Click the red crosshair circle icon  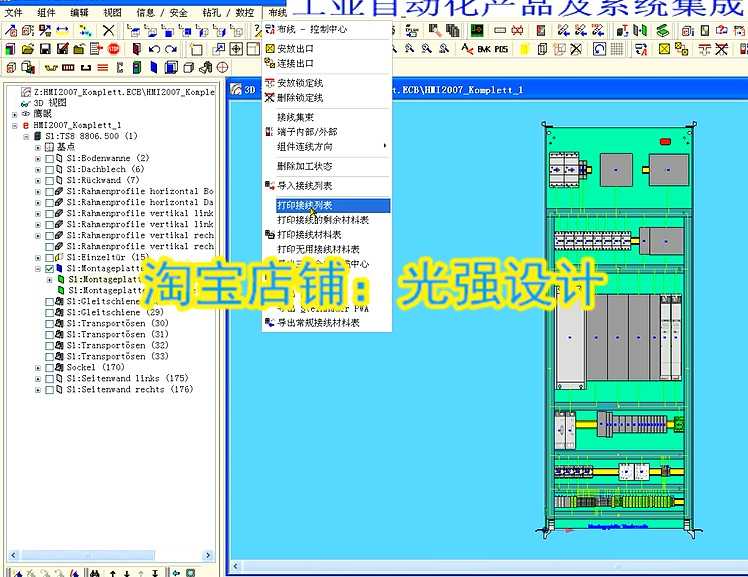223,67
